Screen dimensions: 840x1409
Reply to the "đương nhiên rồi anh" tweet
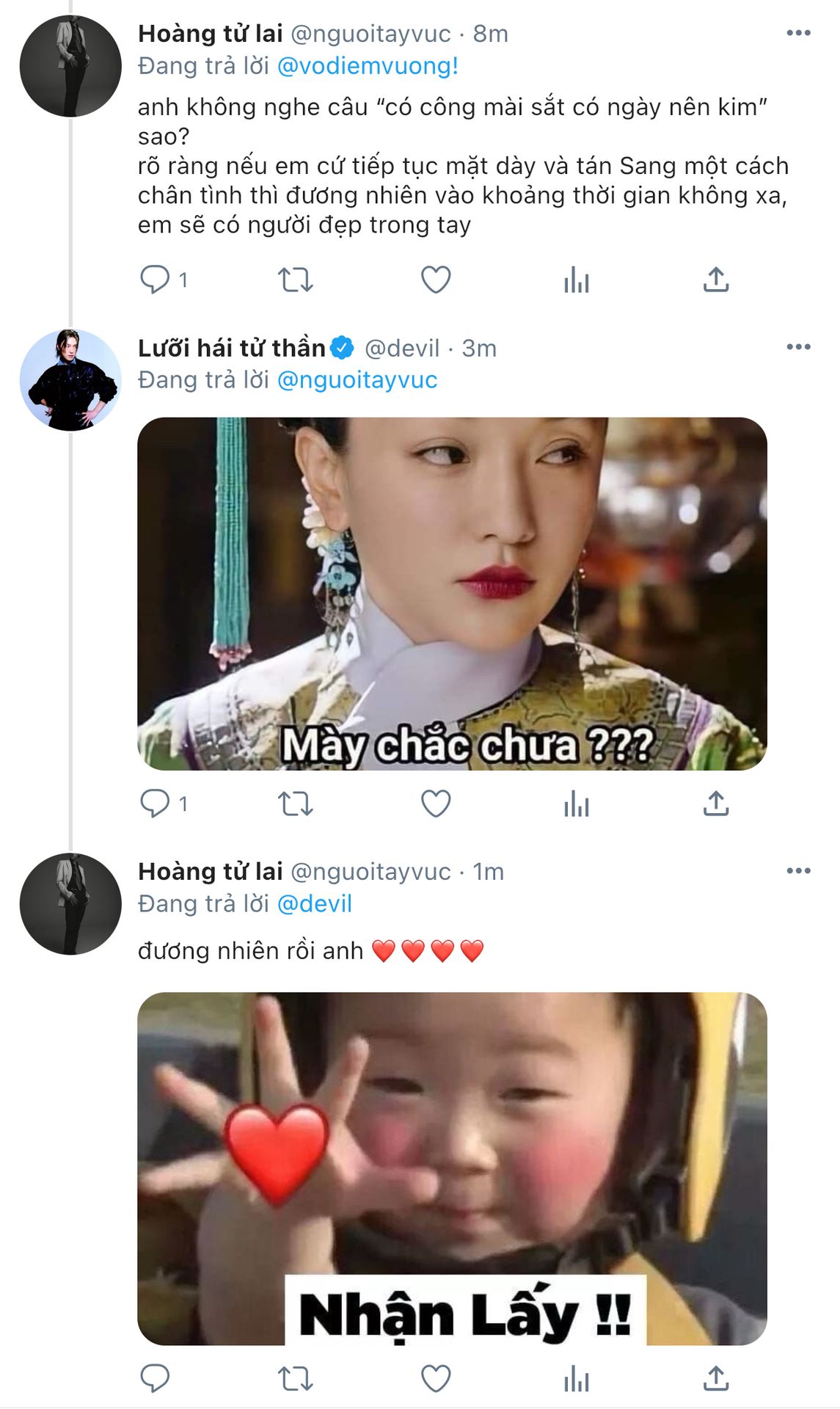click(155, 1379)
